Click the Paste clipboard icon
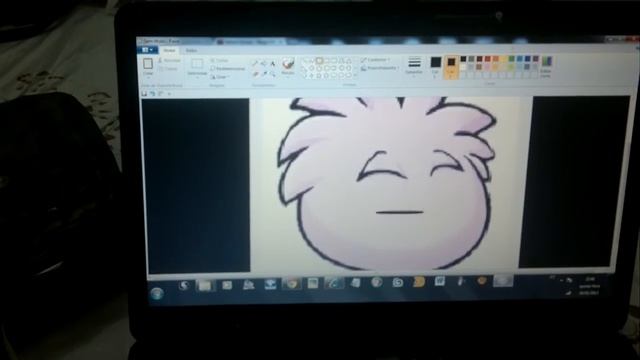Image resolution: width=640 pixels, height=360 pixels. (x=148, y=63)
